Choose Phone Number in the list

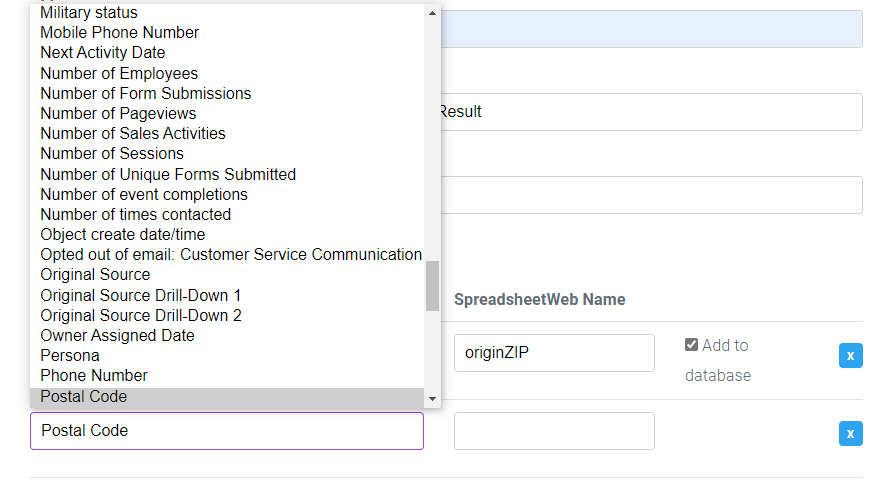(x=94, y=376)
